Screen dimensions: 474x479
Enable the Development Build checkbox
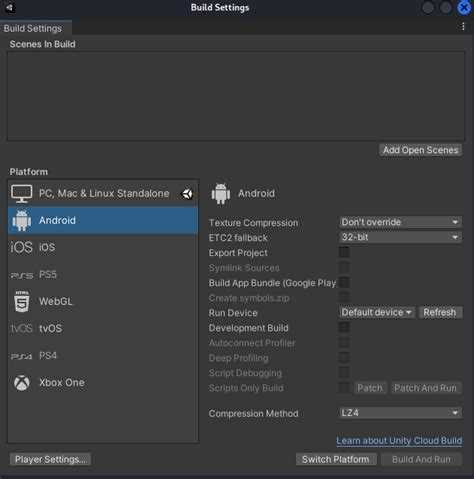[344, 328]
